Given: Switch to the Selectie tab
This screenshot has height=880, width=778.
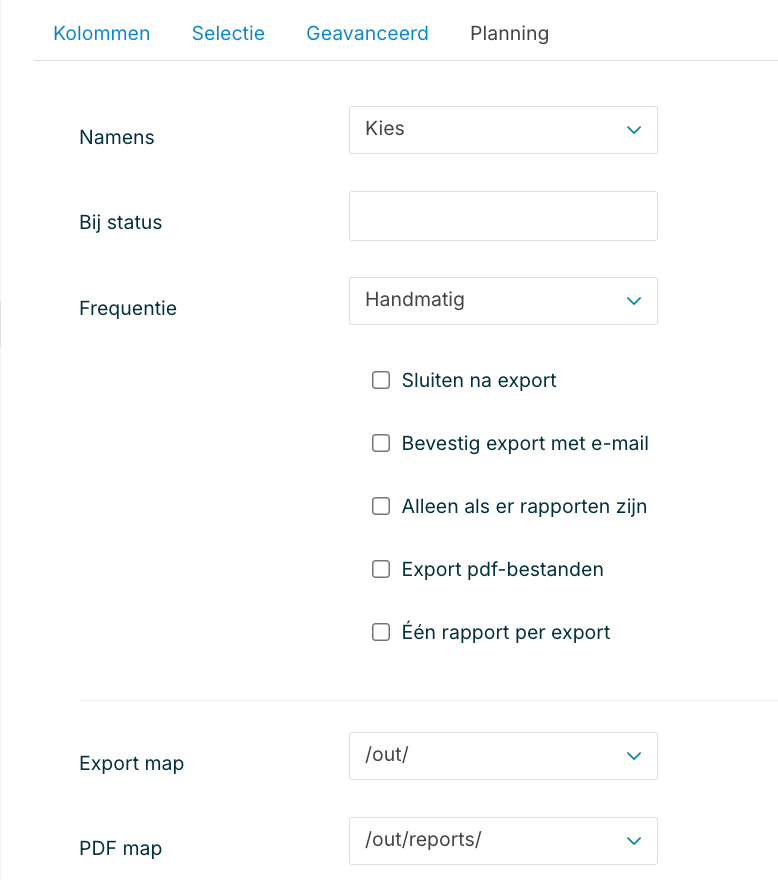Looking at the screenshot, I should click(228, 33).
